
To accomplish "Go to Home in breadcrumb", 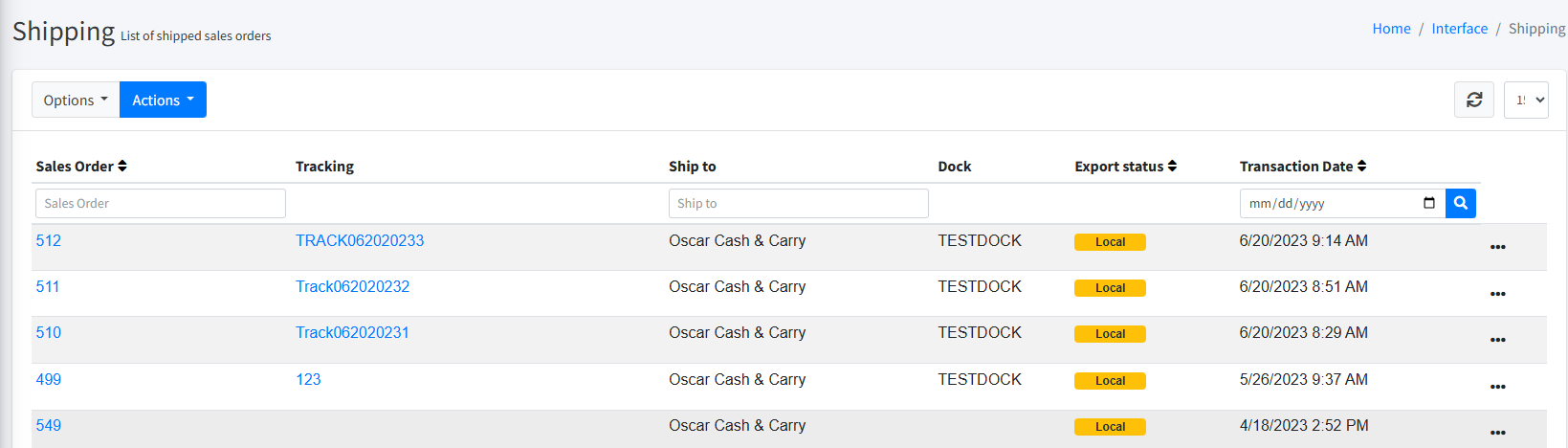I will (x=1391, y=29).
